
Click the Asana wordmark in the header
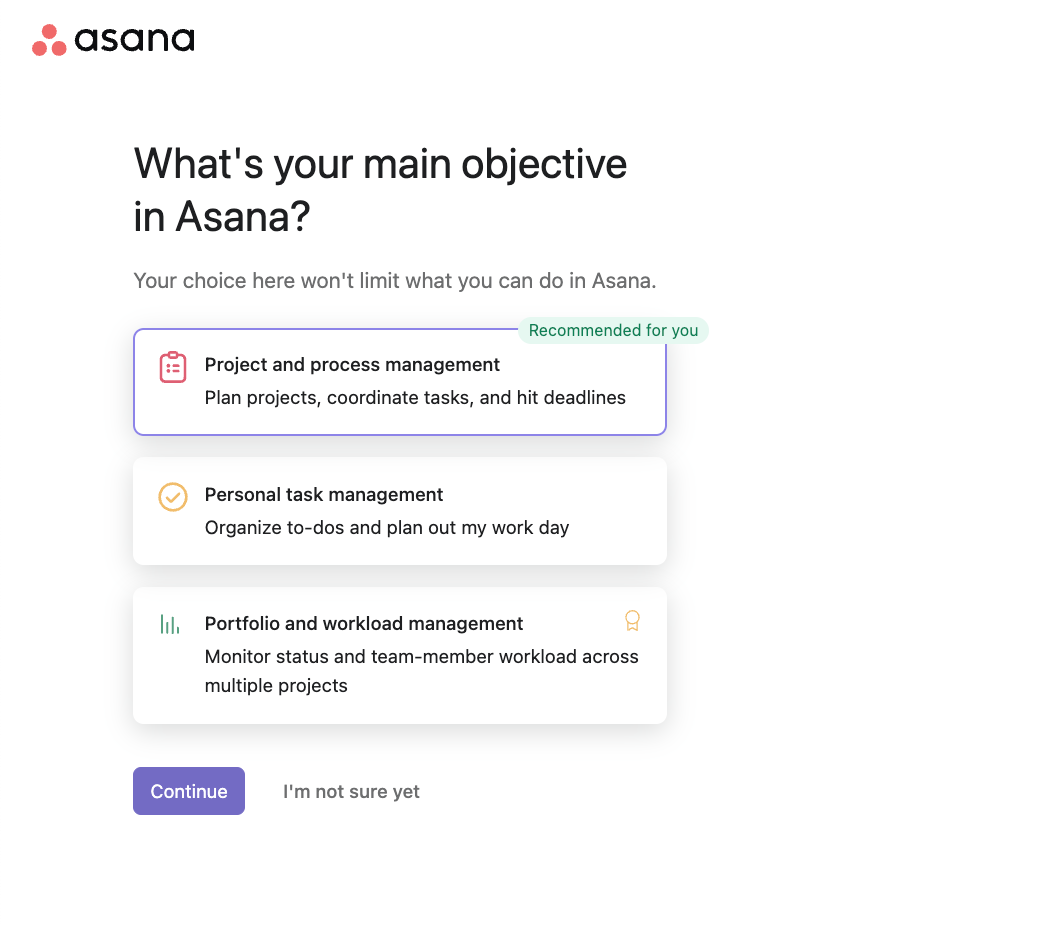coord(133,39)
